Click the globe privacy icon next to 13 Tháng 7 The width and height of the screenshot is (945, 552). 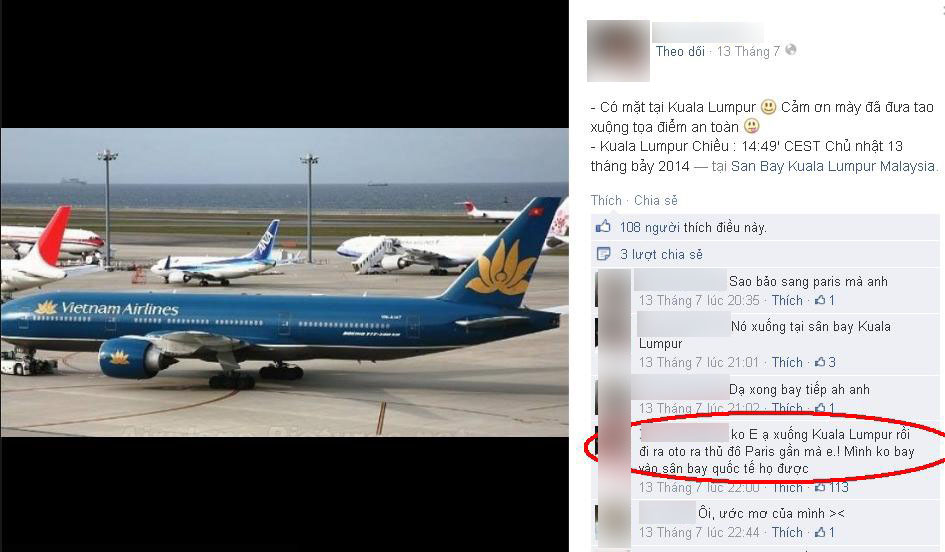(x=791, y=50)
